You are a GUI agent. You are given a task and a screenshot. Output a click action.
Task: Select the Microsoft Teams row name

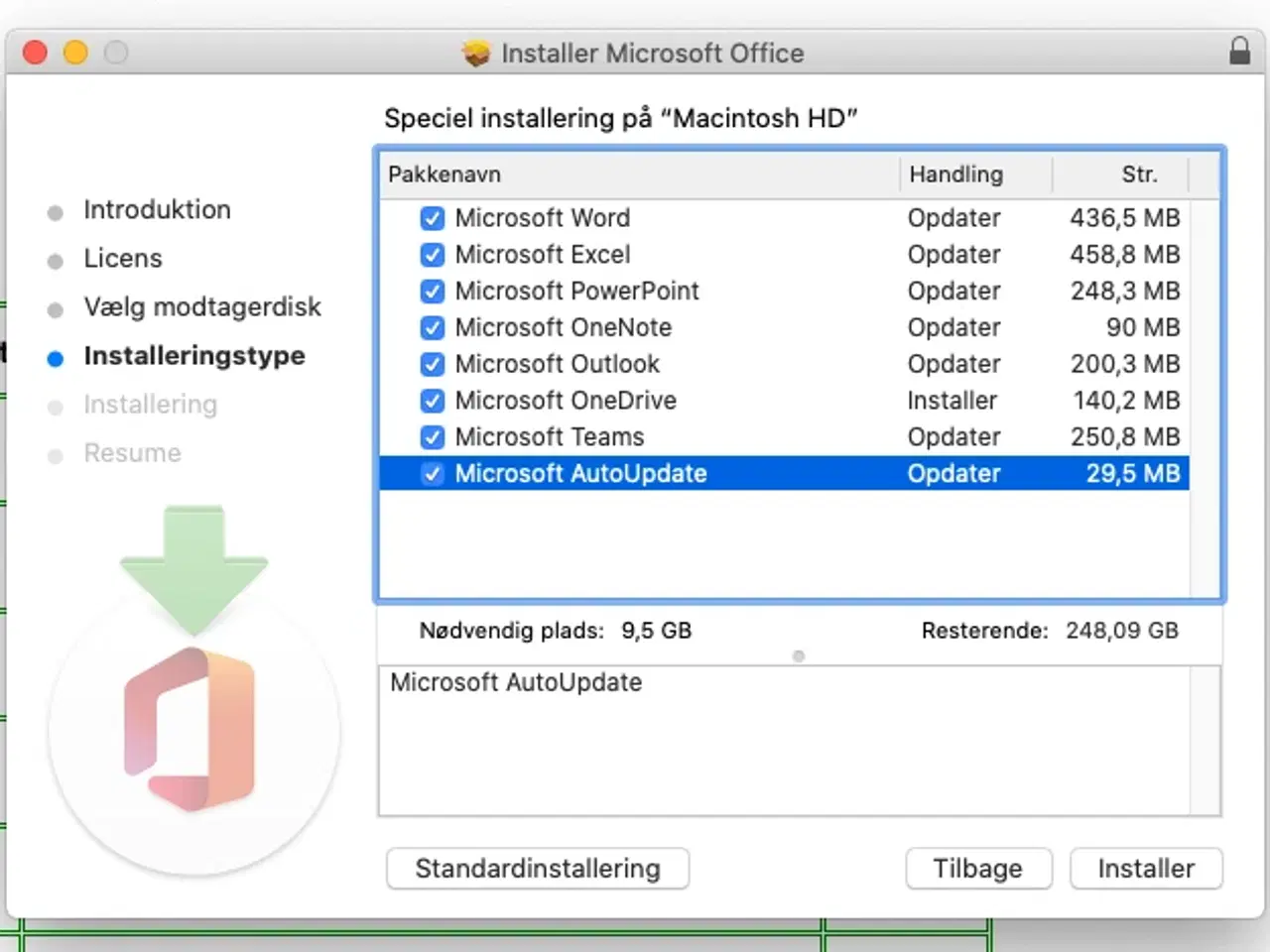click(x=550, y=437)
